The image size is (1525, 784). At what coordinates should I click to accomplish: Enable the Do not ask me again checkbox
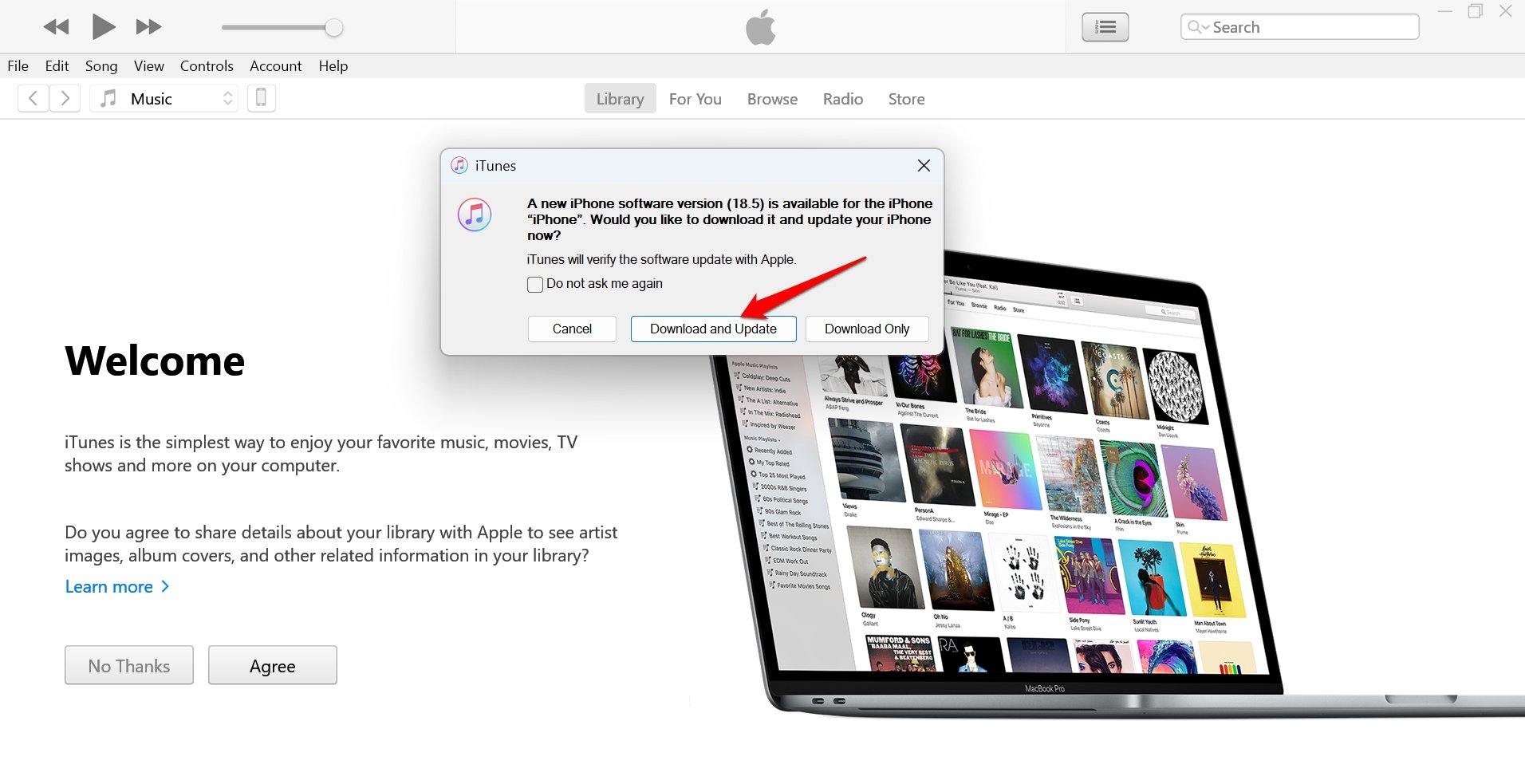534,284
